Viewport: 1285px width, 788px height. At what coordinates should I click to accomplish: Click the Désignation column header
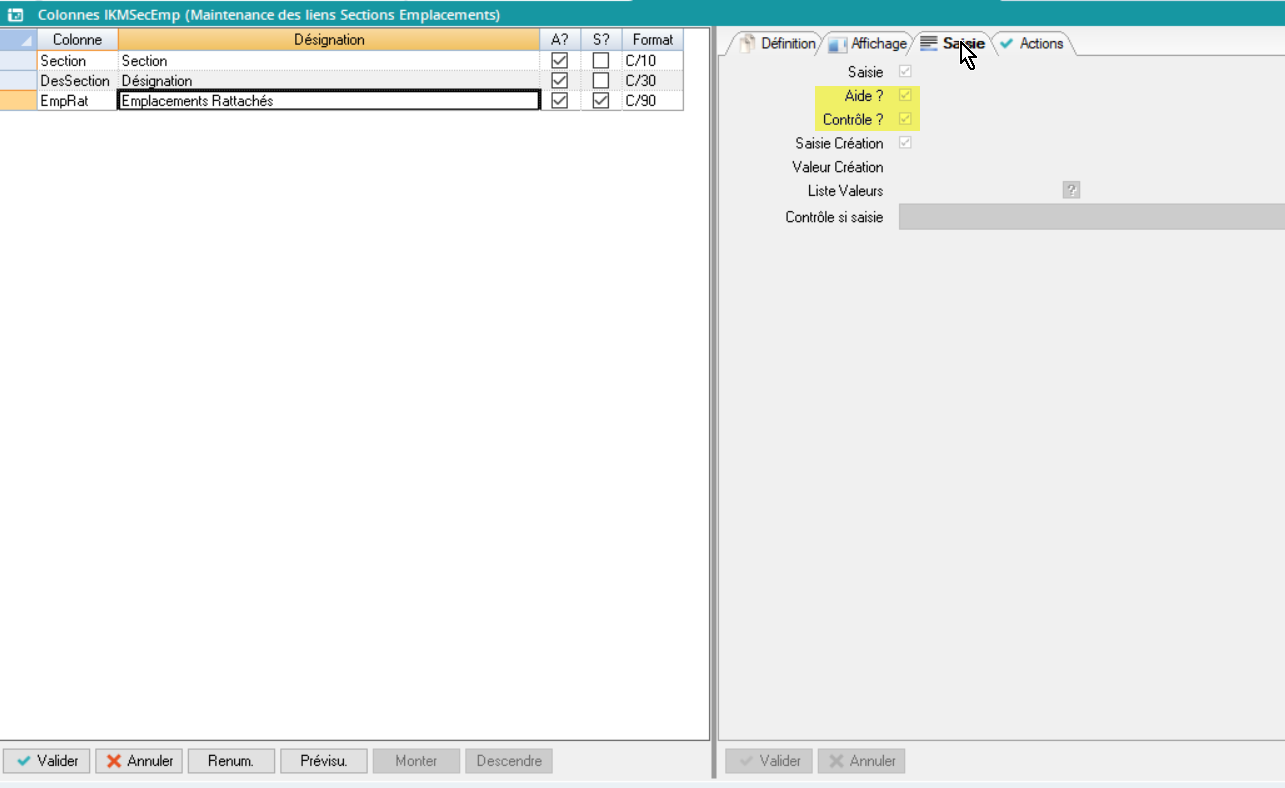tap(329, 40)
